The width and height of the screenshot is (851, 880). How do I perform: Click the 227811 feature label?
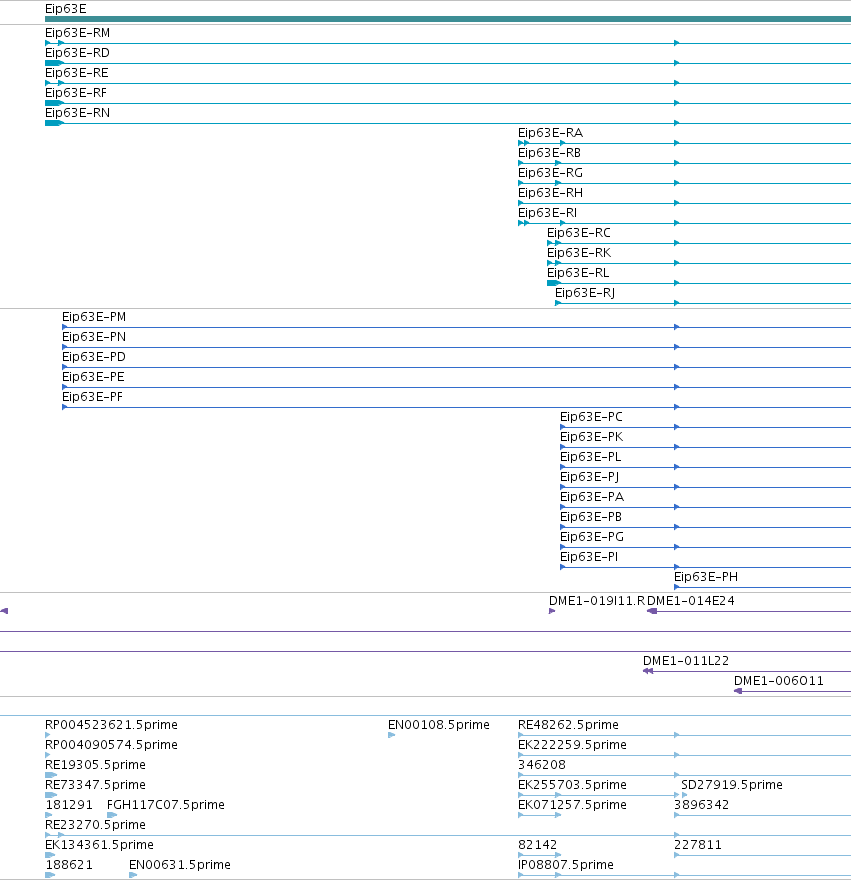(698, 845)
